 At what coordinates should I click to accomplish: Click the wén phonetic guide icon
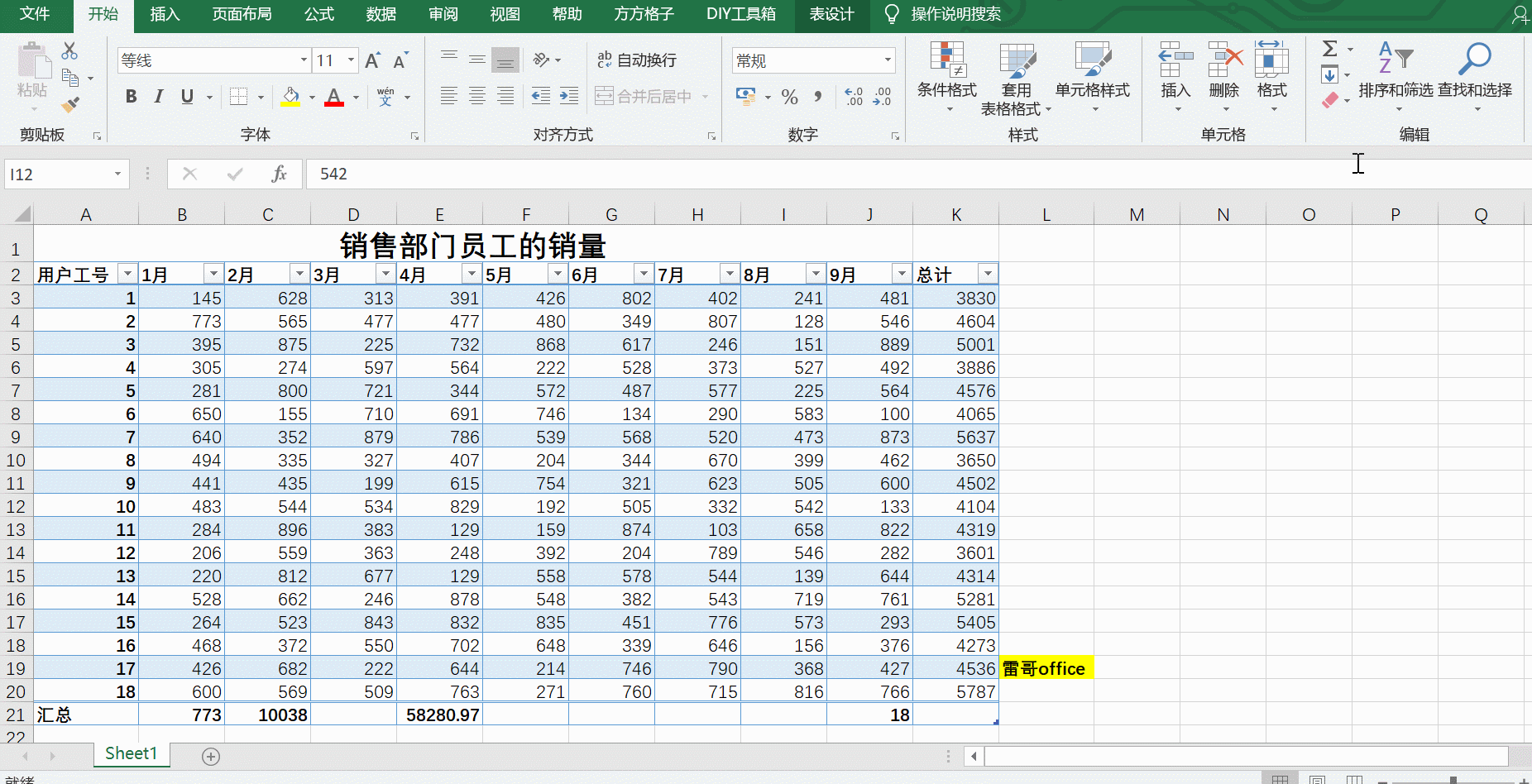[385, 97]
